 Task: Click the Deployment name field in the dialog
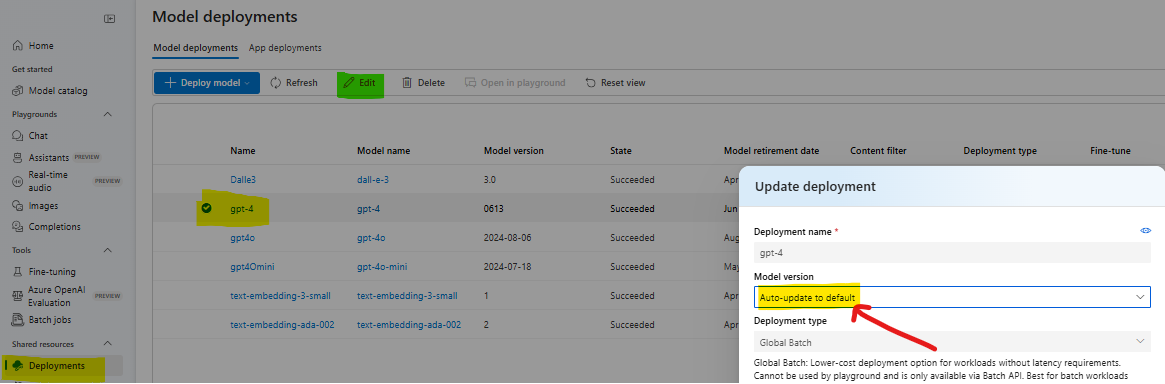pos(952,253)
